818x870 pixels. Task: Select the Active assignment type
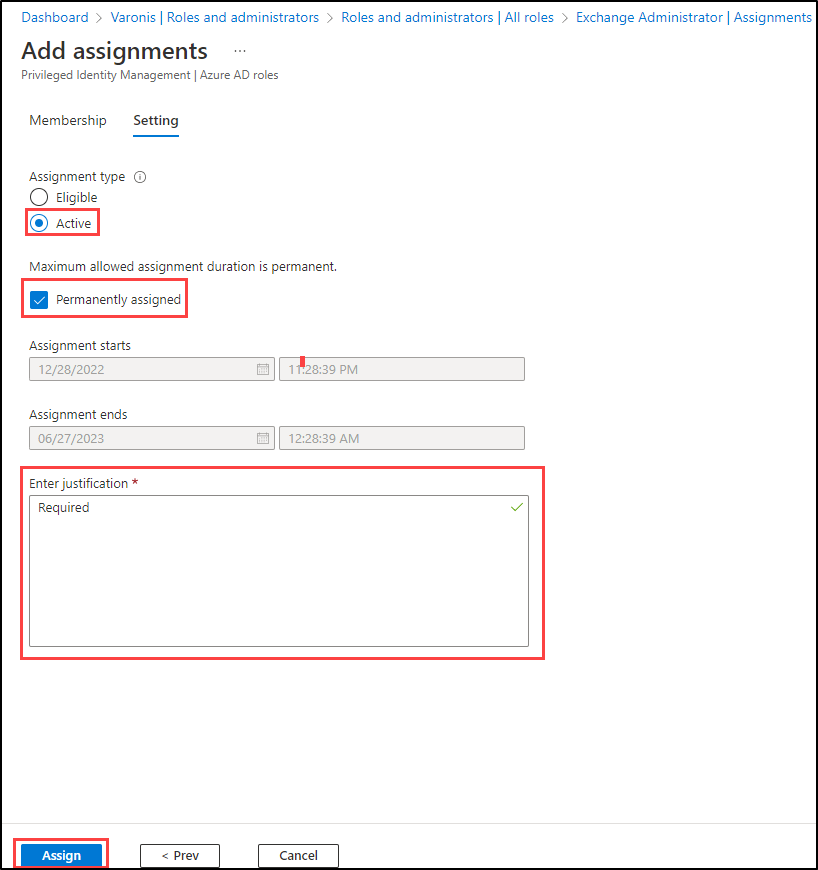click(x=37, y=223)
